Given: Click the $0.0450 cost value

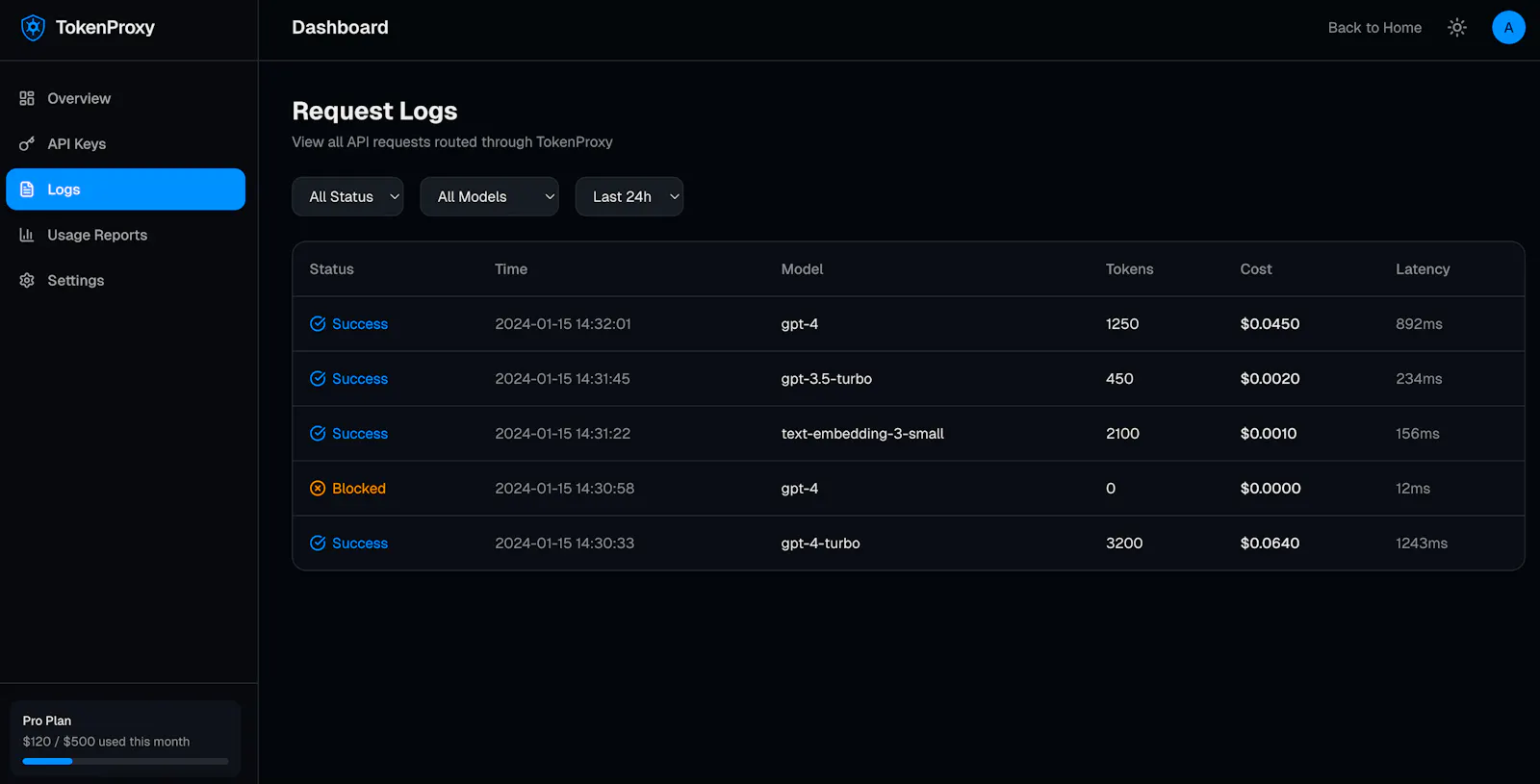Looking at the screenshot, I should [1270, 324].
